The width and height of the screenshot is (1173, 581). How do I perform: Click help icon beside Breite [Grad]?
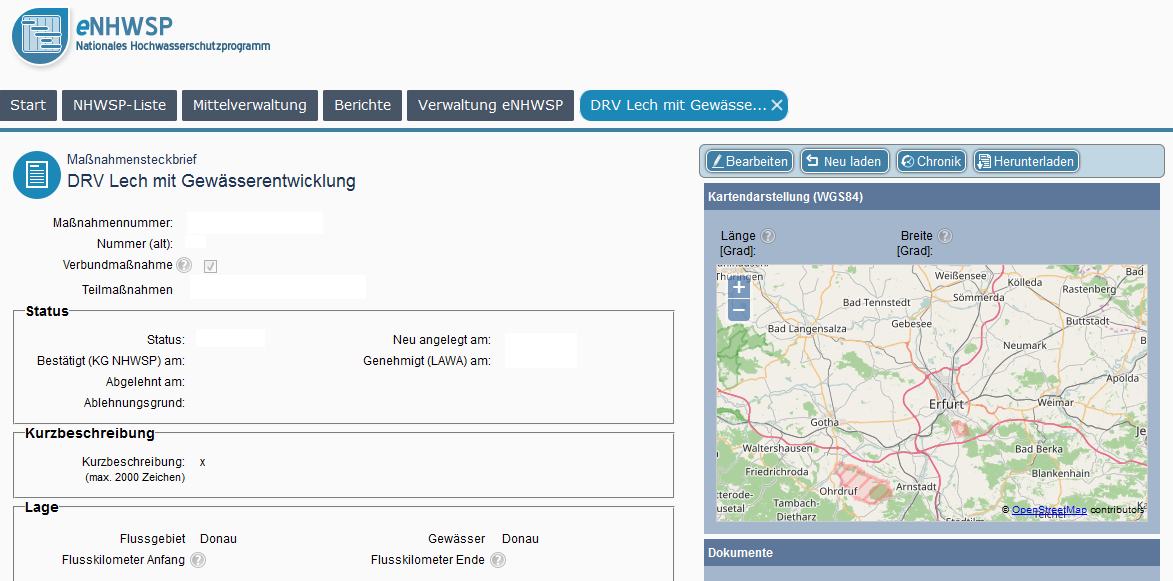945,236
